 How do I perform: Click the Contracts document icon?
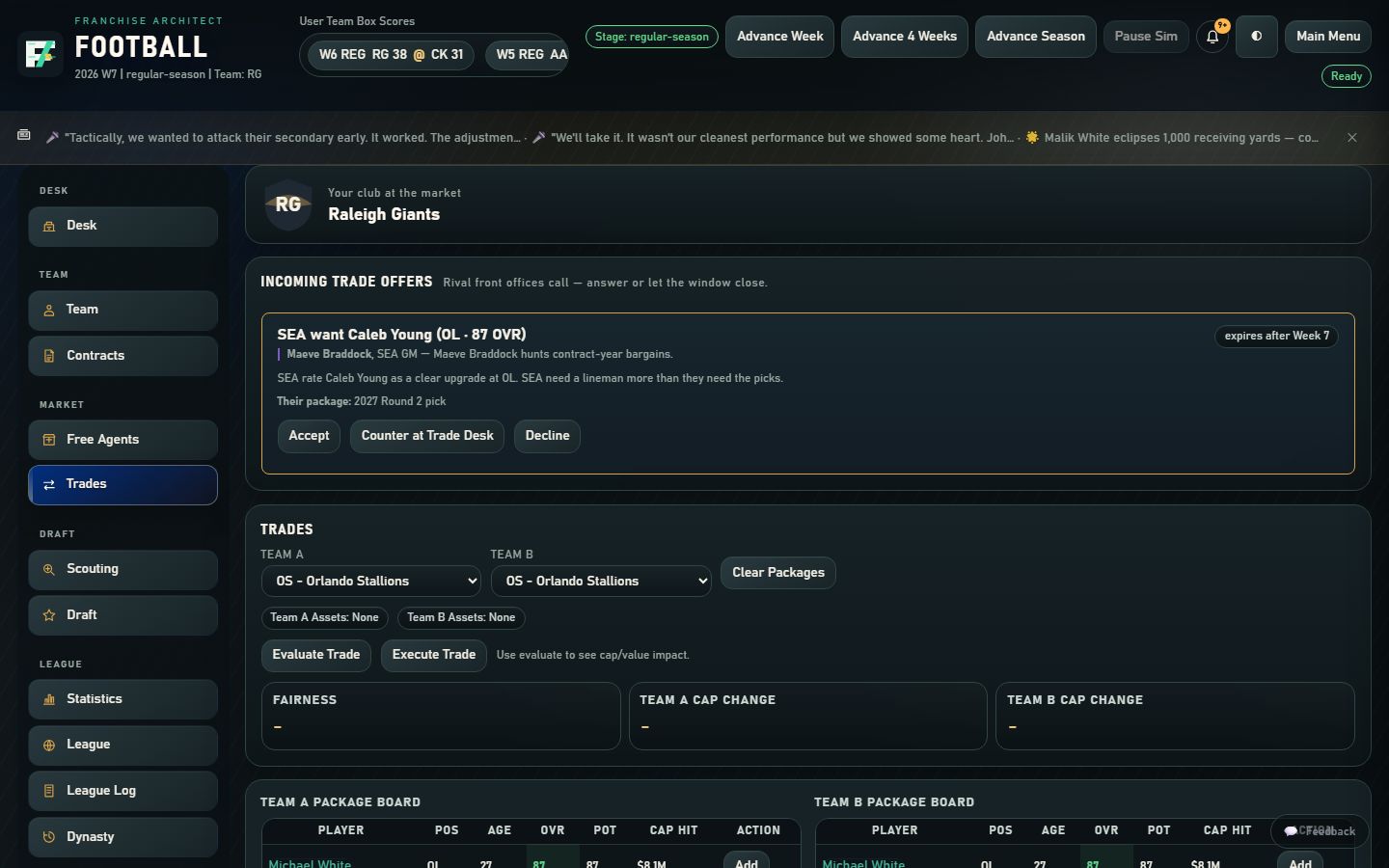(49, 356)
